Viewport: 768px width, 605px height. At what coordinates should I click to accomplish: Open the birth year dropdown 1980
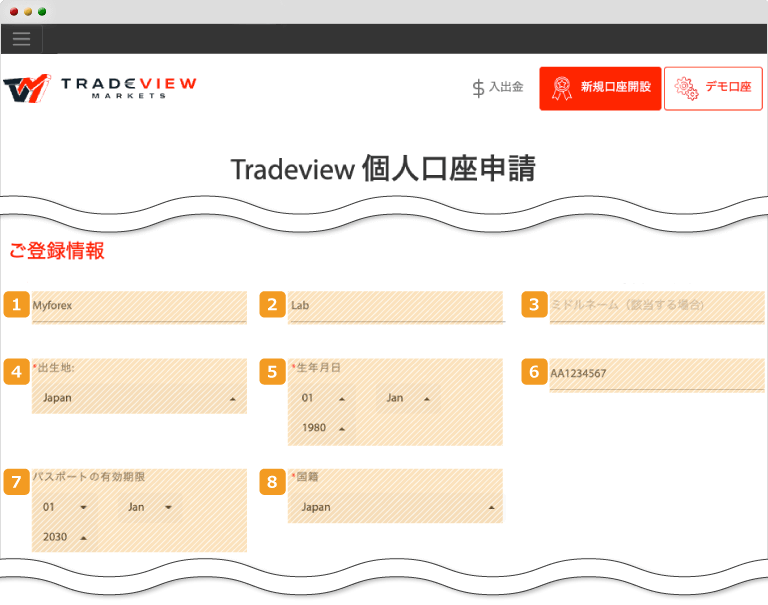(323, 428)
